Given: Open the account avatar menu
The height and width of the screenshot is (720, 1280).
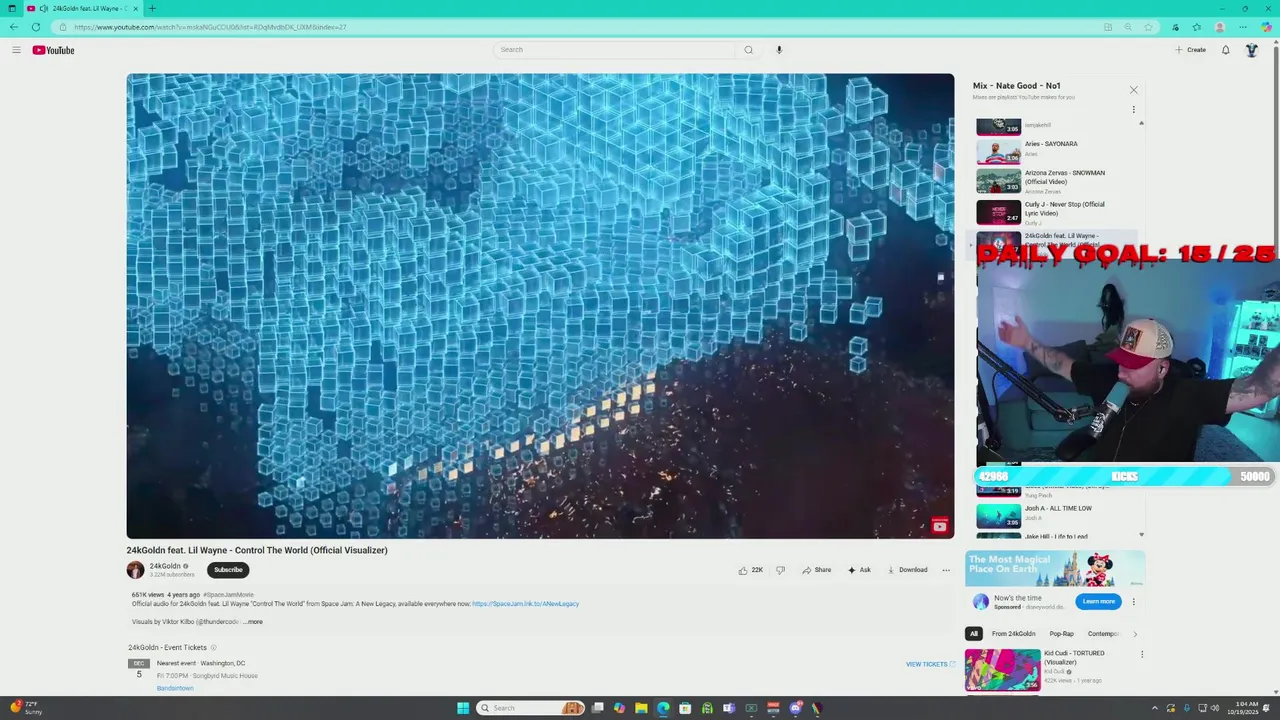Looking at the screenshot, I should [1251, 50].
